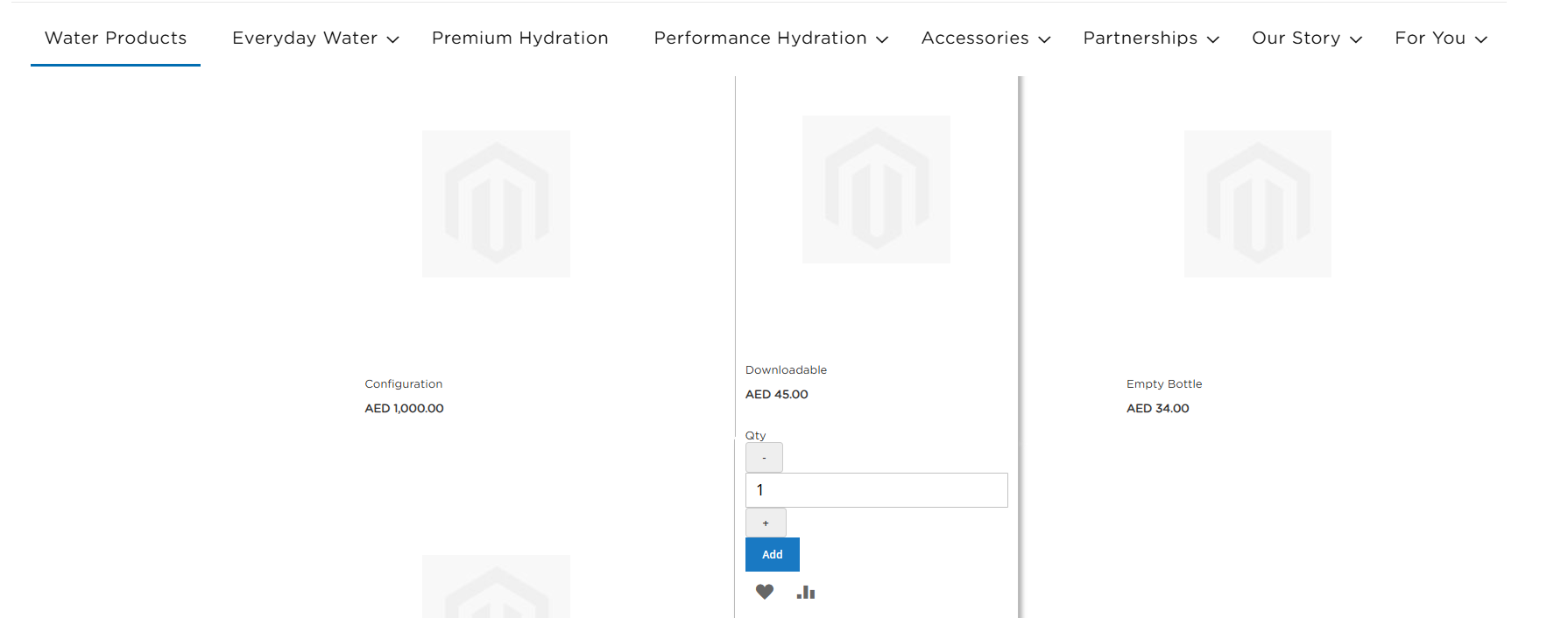This screenshot has height=618, width=1568.
Task: Add Downloadable product to wishlist heart icon
Action: point(765,592)
